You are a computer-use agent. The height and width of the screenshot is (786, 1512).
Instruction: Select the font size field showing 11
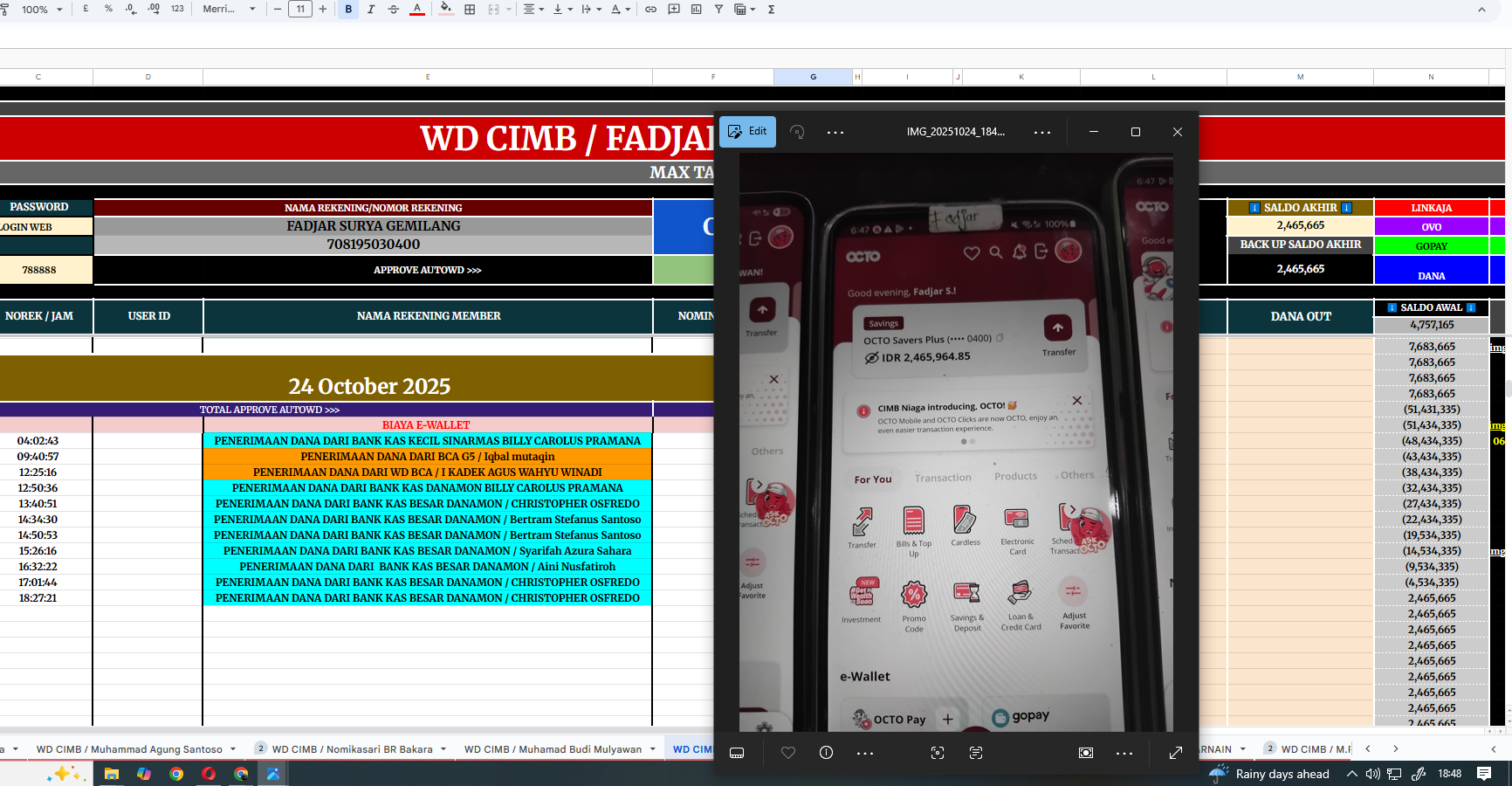pos(300,9)
